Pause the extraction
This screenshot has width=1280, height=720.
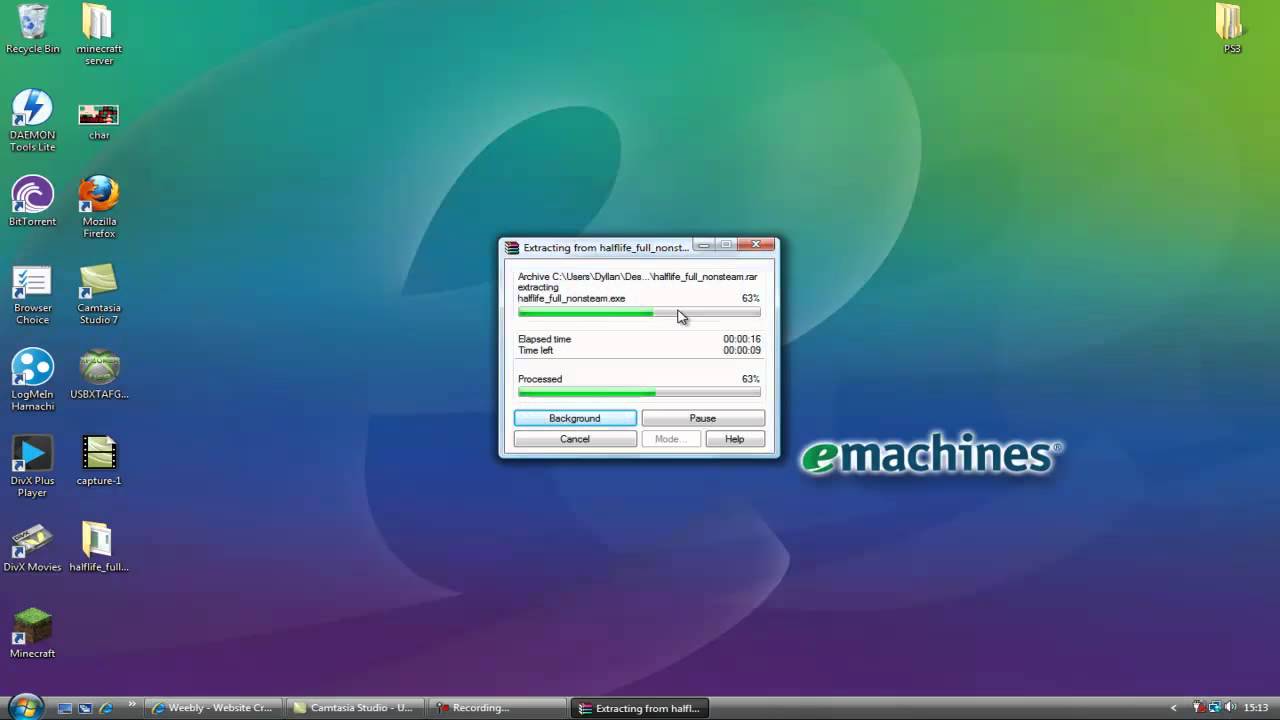tap(703, 418)
